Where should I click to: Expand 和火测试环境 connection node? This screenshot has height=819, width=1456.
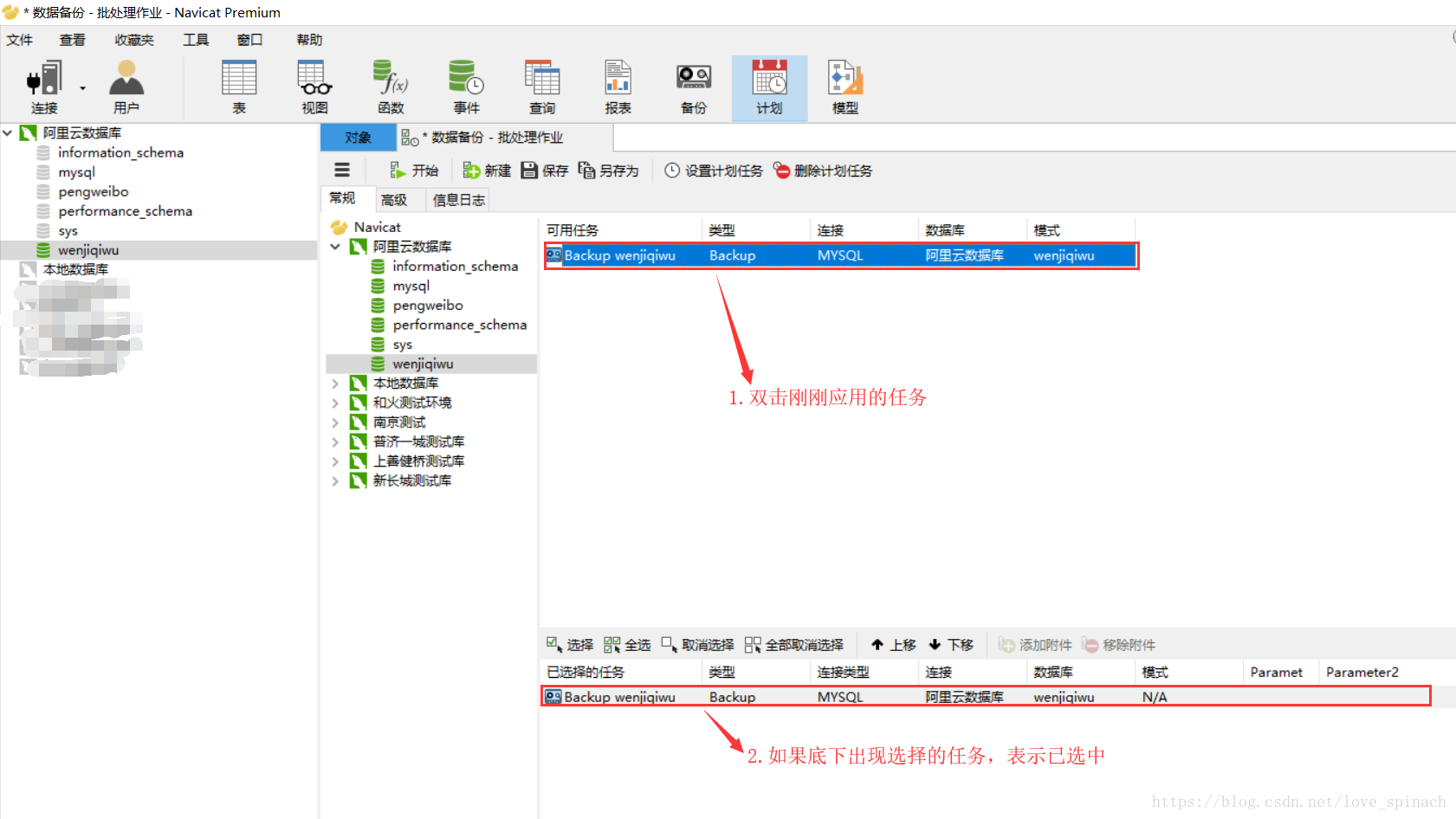coord(335,403)
